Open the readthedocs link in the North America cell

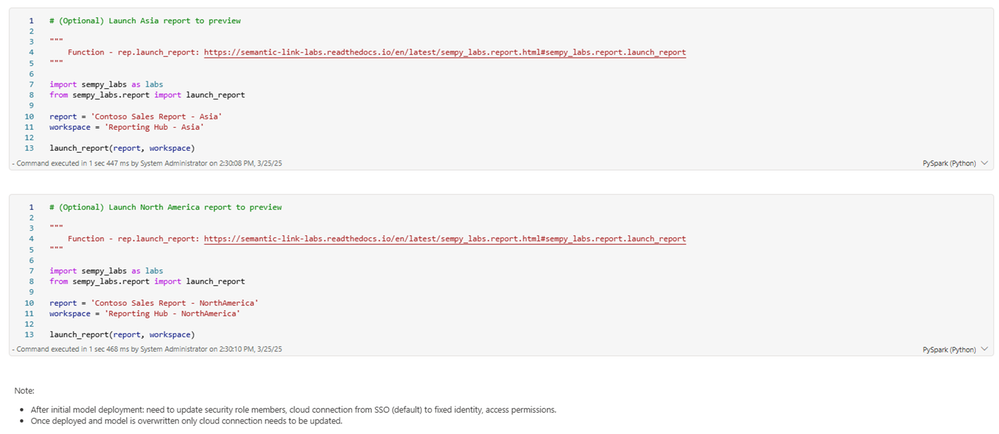point(445,239)
